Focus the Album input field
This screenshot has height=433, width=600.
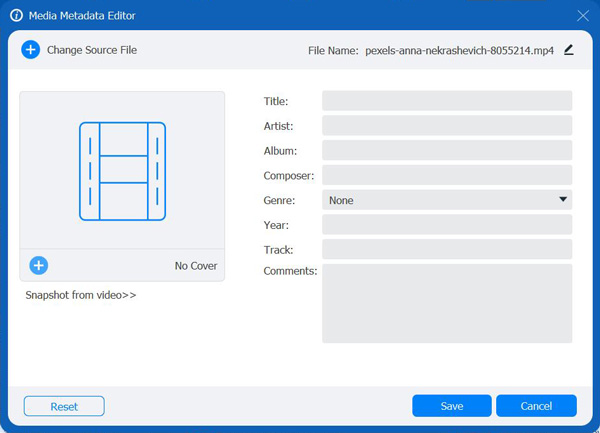pyautogui.click(x=447, y=150)
